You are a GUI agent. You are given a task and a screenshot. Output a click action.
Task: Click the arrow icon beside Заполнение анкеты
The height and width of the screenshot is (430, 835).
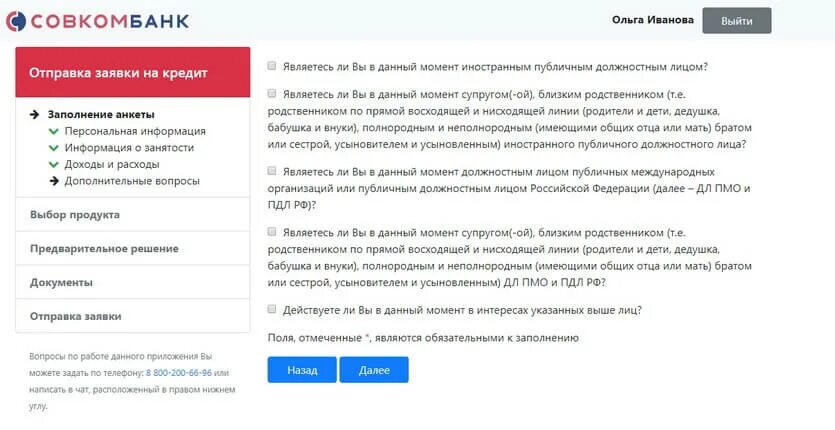tap(35, 115)
